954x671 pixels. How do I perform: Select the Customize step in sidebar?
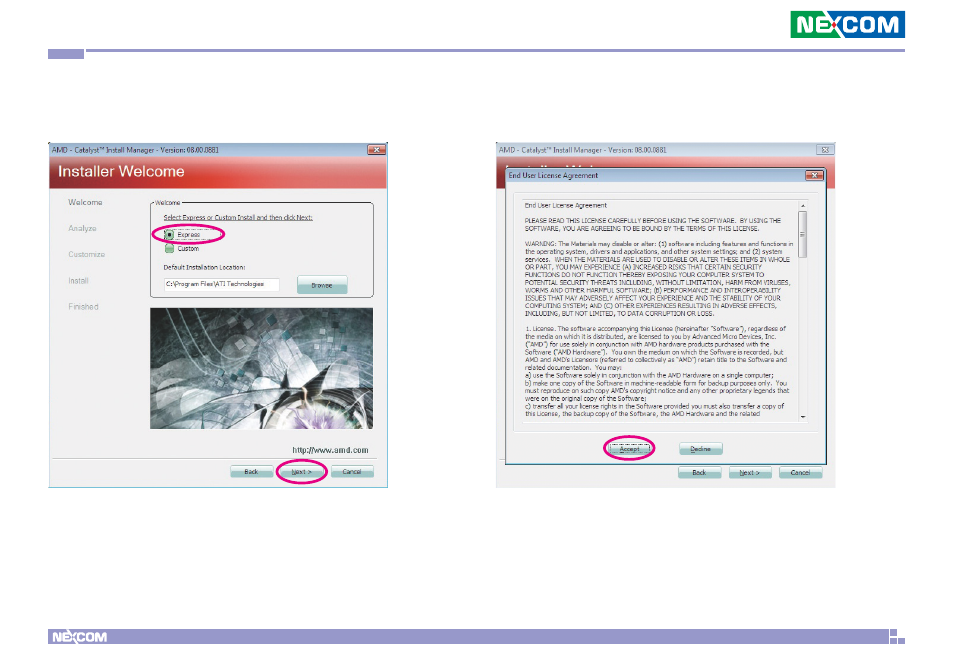[x=86, y=254]
